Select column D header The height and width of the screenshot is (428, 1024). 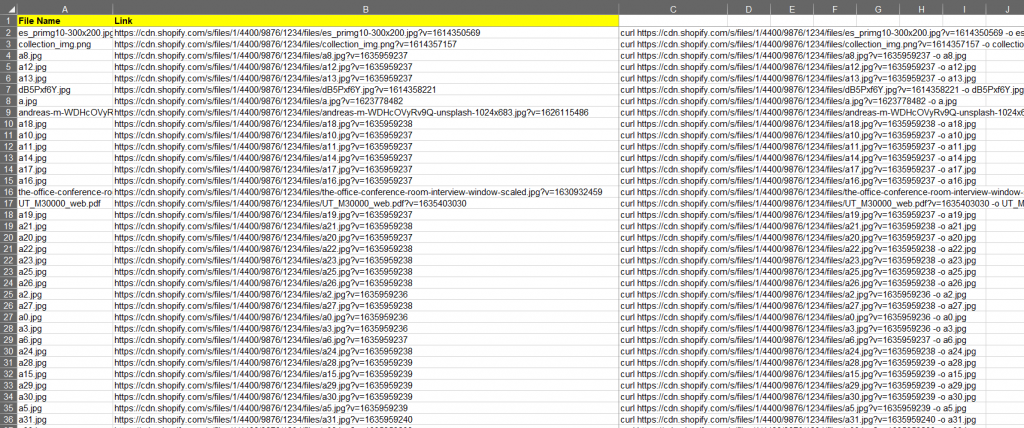pos(748,9)
